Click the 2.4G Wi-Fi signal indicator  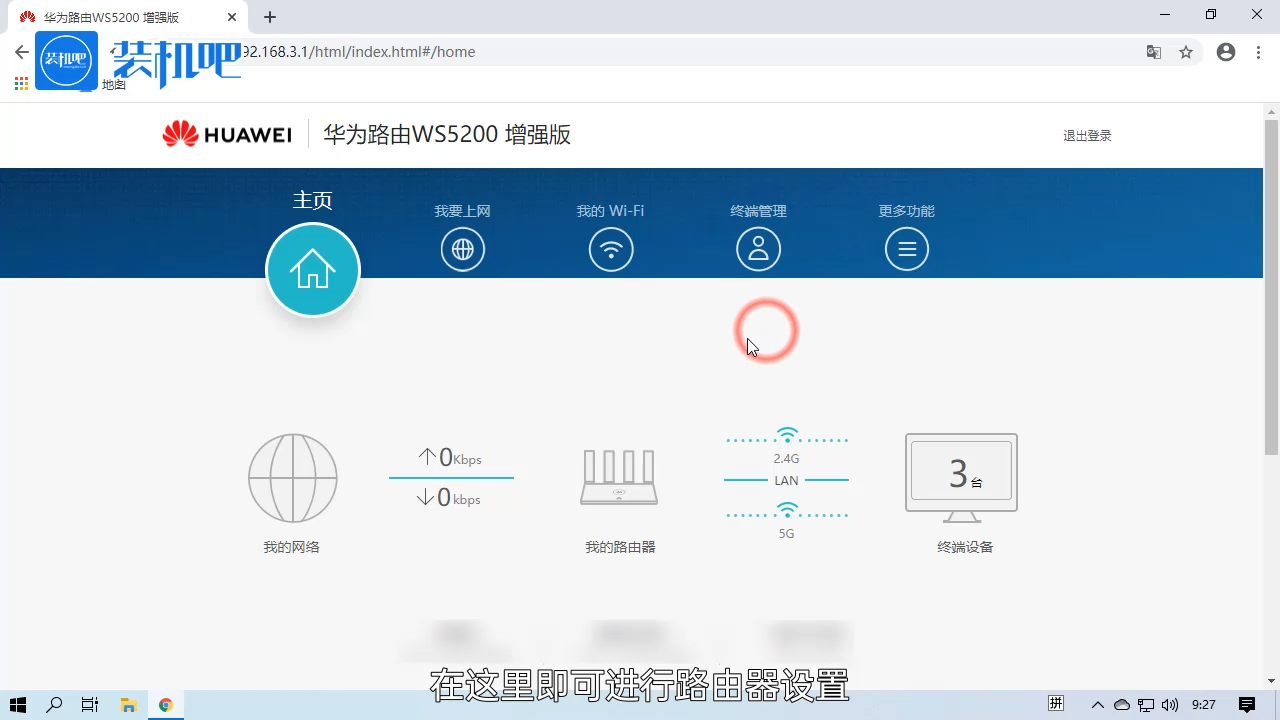click(786, 436)
